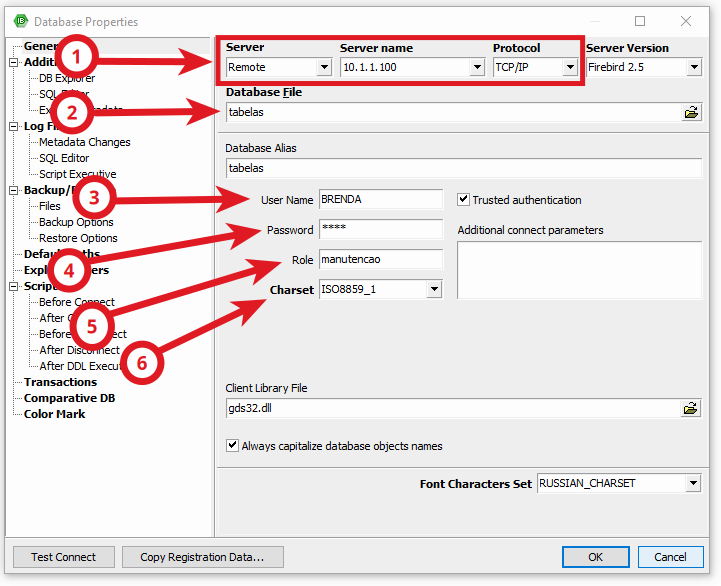Open the Protocol dropdown
This screenshot has width=721, height=586.
click(x=570, y=68)
